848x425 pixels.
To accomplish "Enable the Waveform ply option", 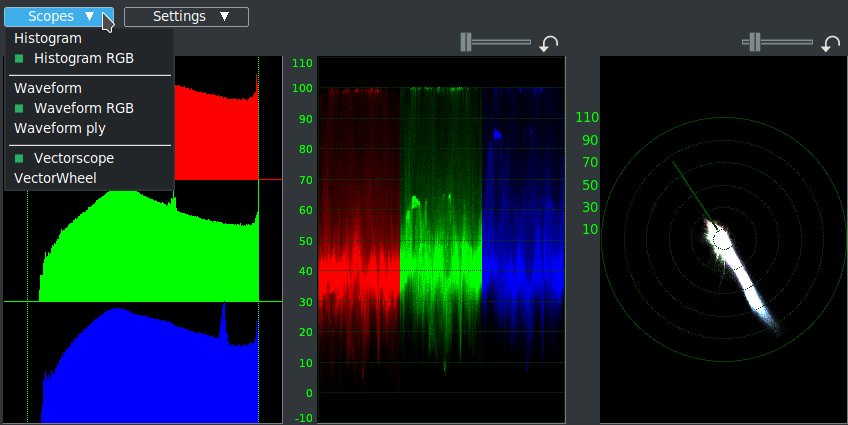I will pyautogui.click(x=59, y=128).
